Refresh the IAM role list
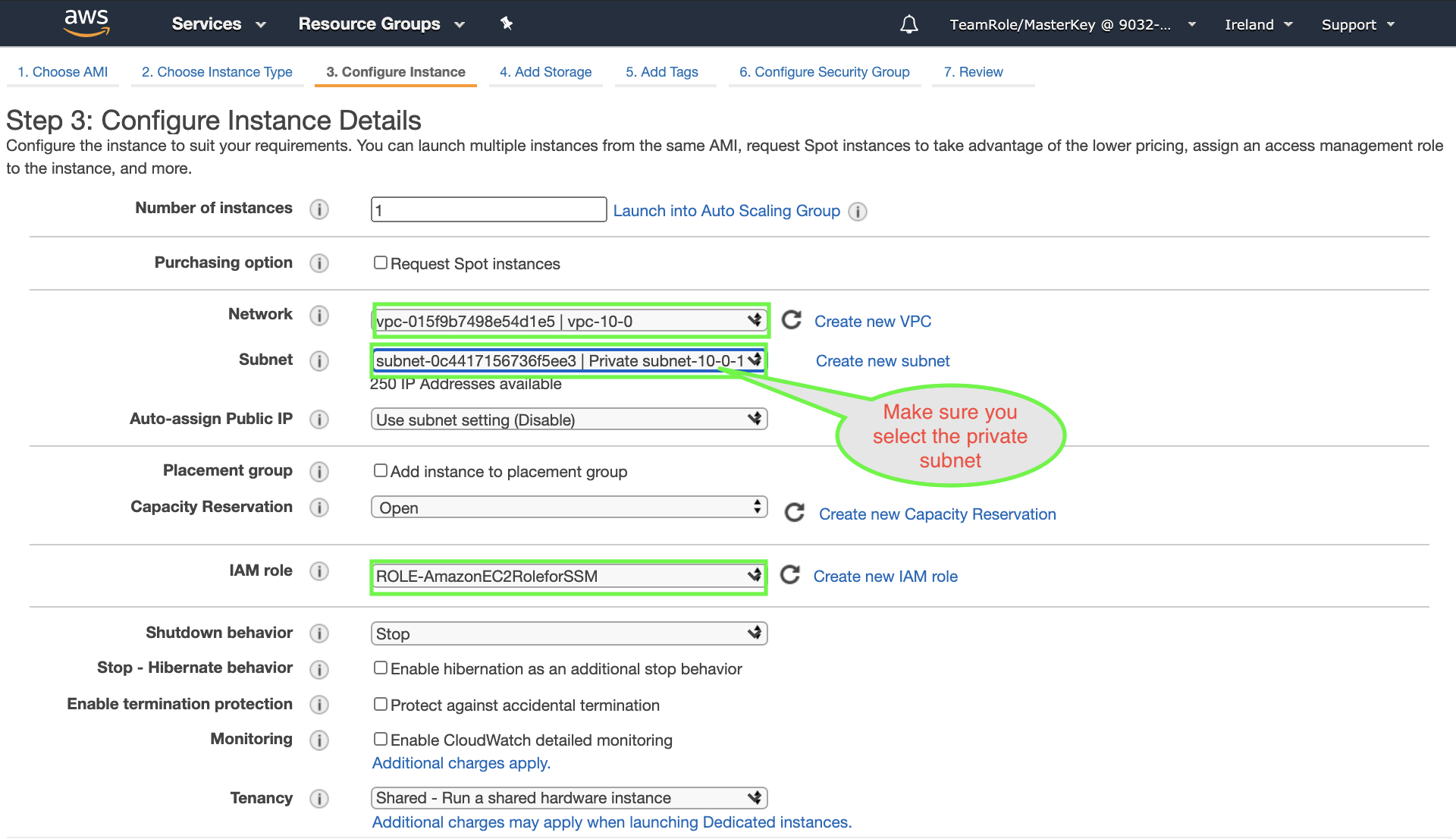1456x839 pixels. tap(790, 575)
